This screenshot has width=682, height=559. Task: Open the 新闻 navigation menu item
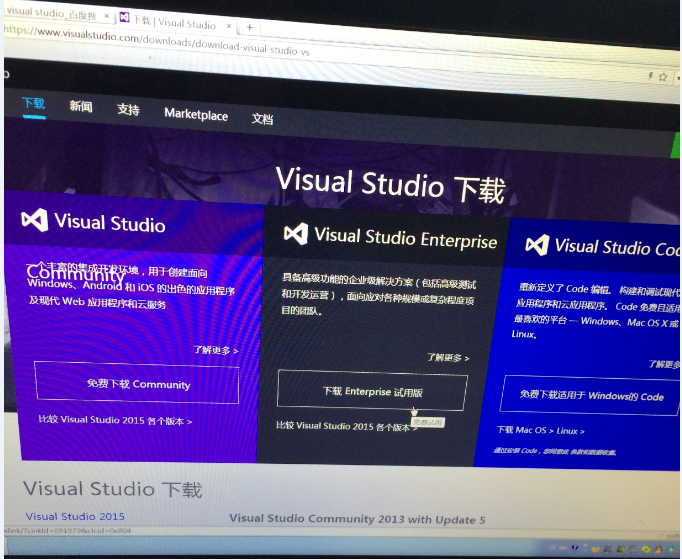pos(81,106)
